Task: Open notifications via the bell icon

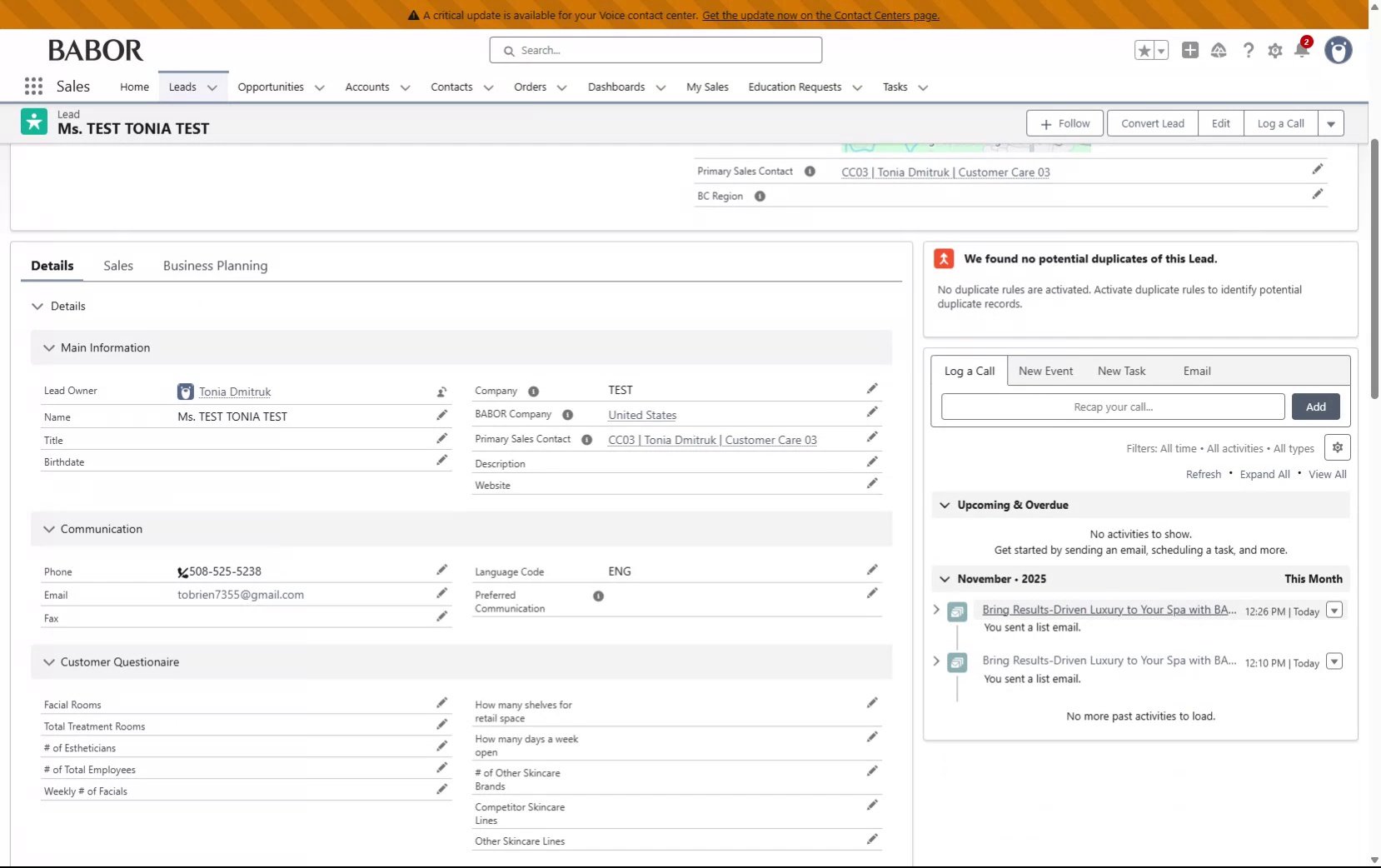Action: (x=1301, y=51)
